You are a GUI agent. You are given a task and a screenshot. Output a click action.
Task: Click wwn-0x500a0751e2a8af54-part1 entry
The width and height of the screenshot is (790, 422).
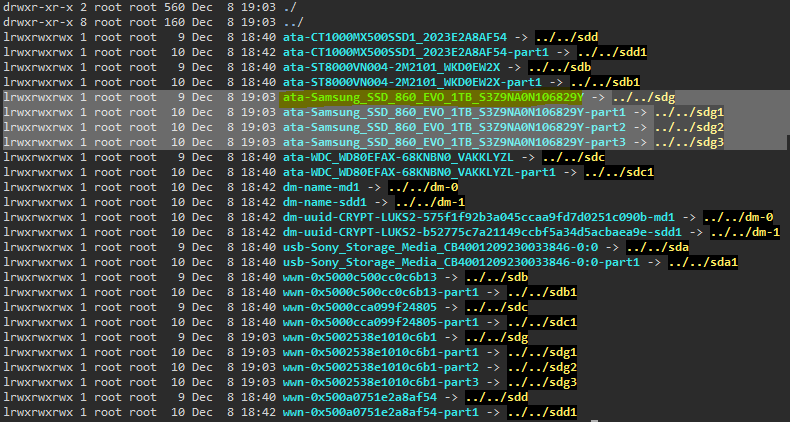tap(381, 412)
